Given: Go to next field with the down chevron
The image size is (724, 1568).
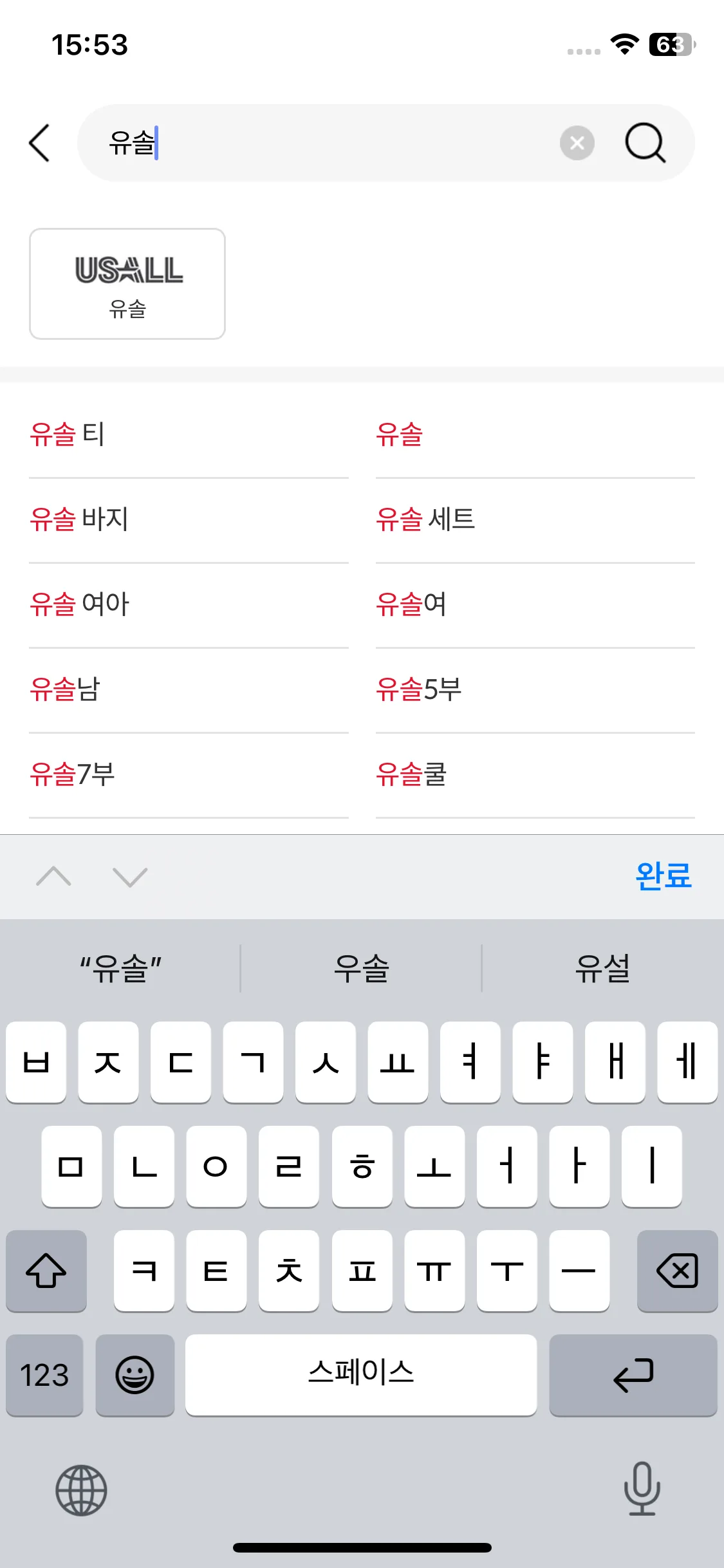Looking at the screenshot, I should click(x=130, y=877).
